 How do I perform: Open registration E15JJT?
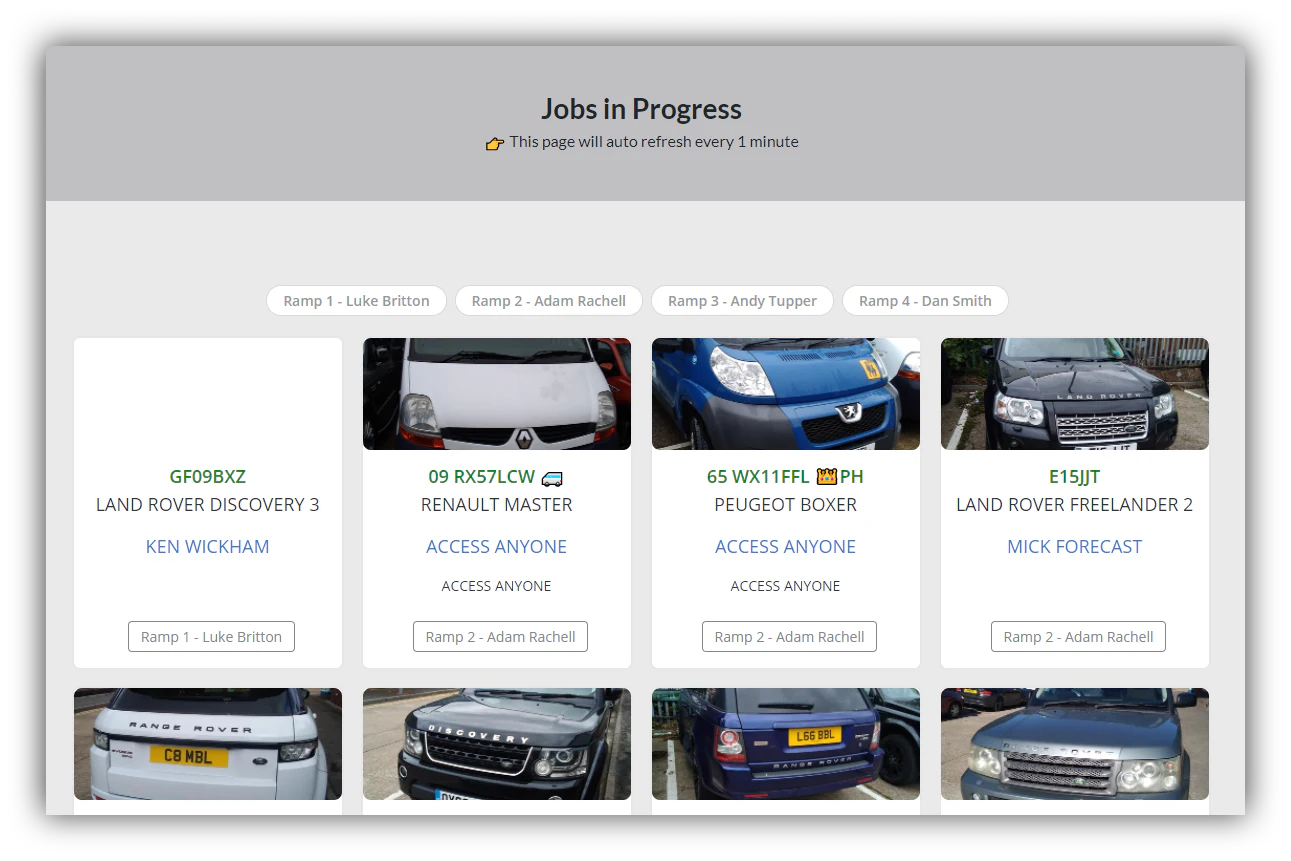1075,477
